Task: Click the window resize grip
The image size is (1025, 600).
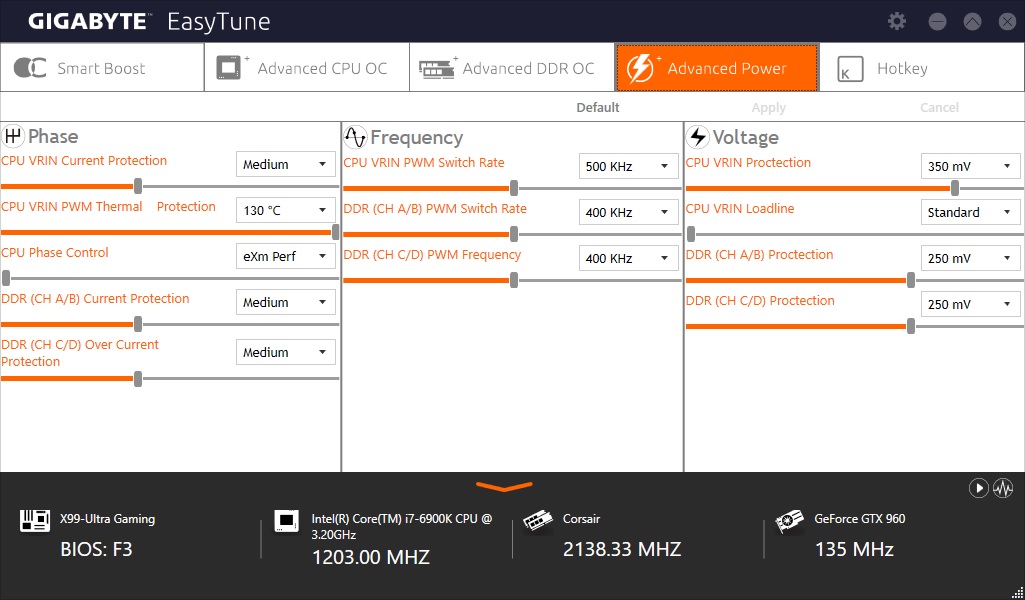Action: coord(1017,593)
